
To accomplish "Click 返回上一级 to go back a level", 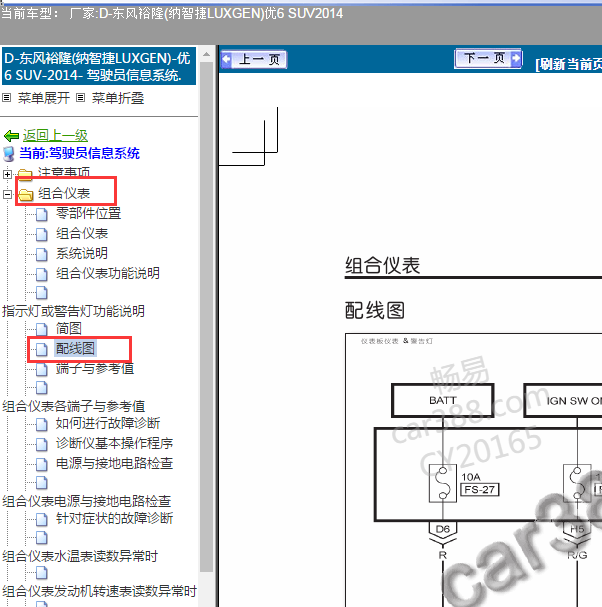I will pyautogui.click(x=55, y=135).
